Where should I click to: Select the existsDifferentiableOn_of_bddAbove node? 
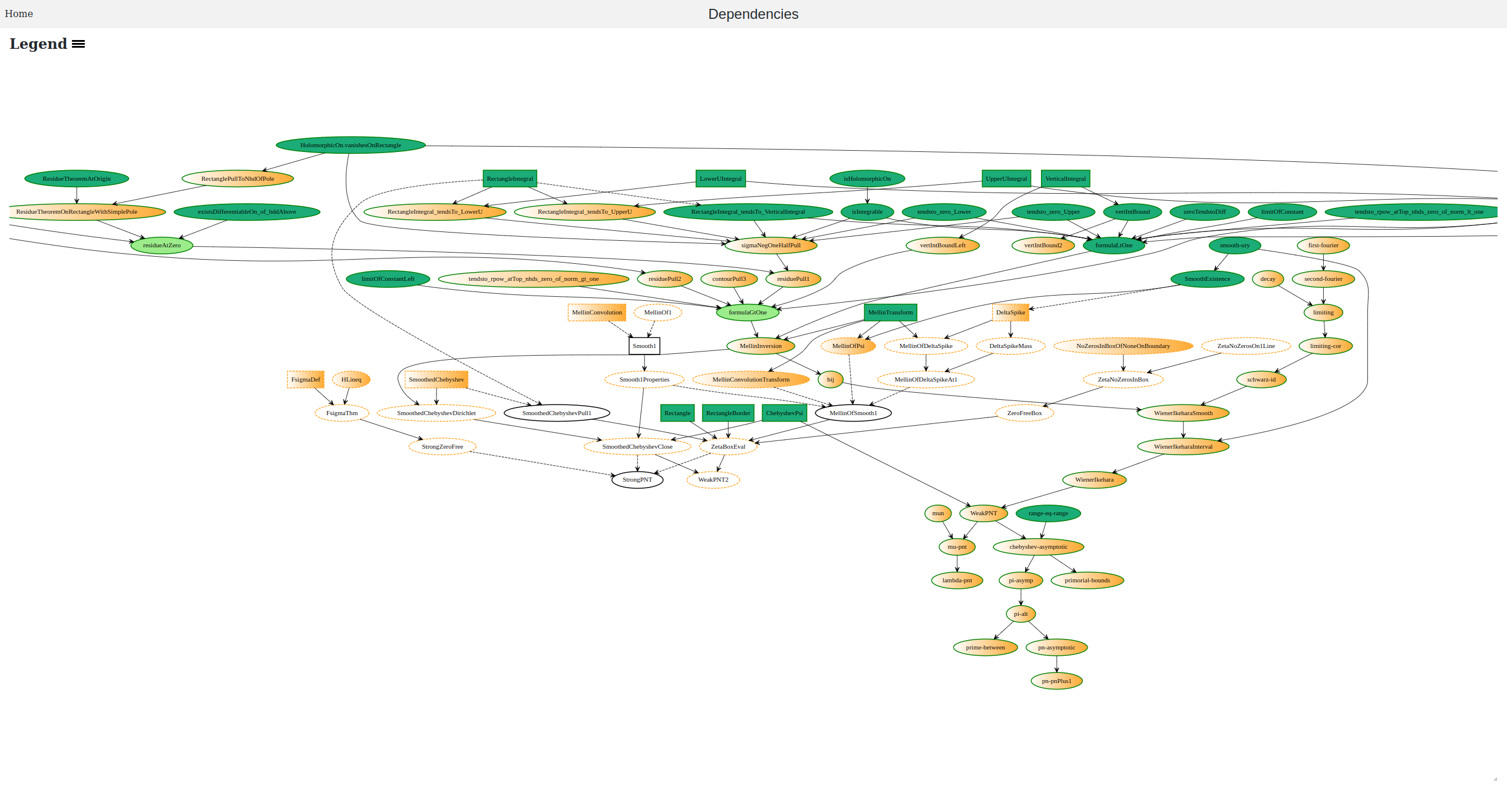click(247, 212)
